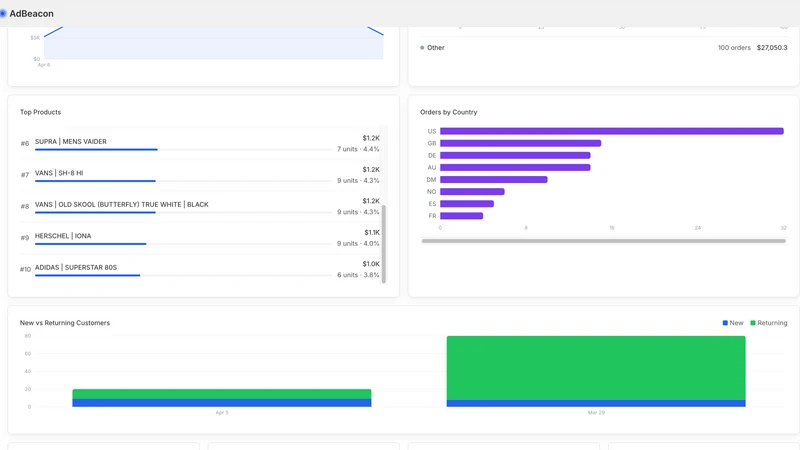Click the $1.0K value for Adidas Superstar

371,264
